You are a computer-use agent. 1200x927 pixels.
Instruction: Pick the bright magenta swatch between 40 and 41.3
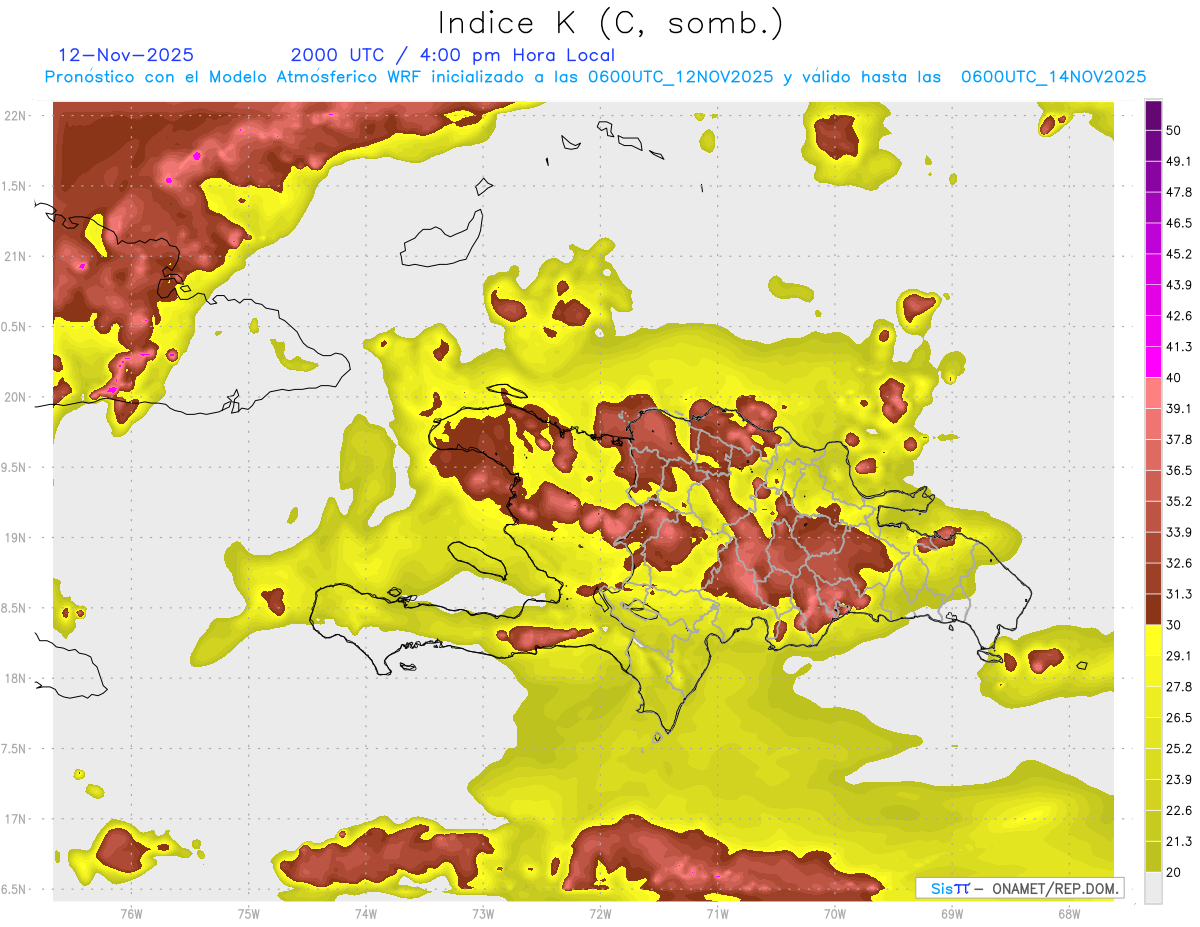(x=1154, y=362)
